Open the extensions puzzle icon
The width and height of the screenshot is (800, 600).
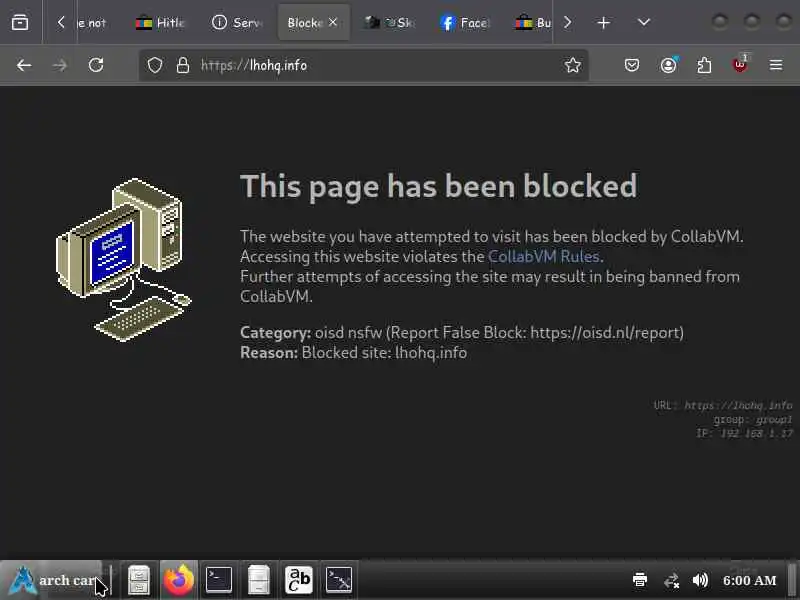point(704,65)
